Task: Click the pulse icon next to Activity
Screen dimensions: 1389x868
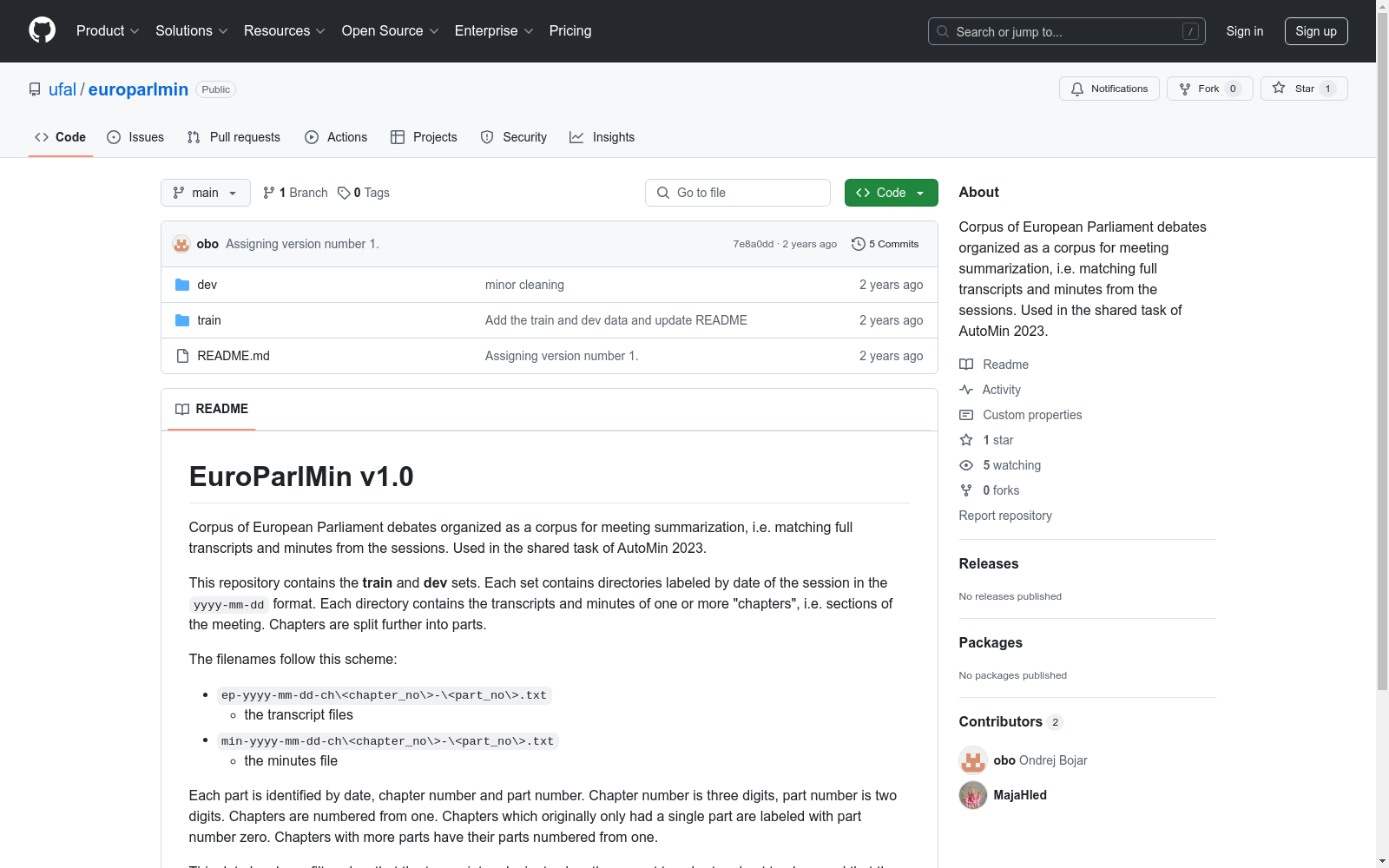Action: coord(966,390)
